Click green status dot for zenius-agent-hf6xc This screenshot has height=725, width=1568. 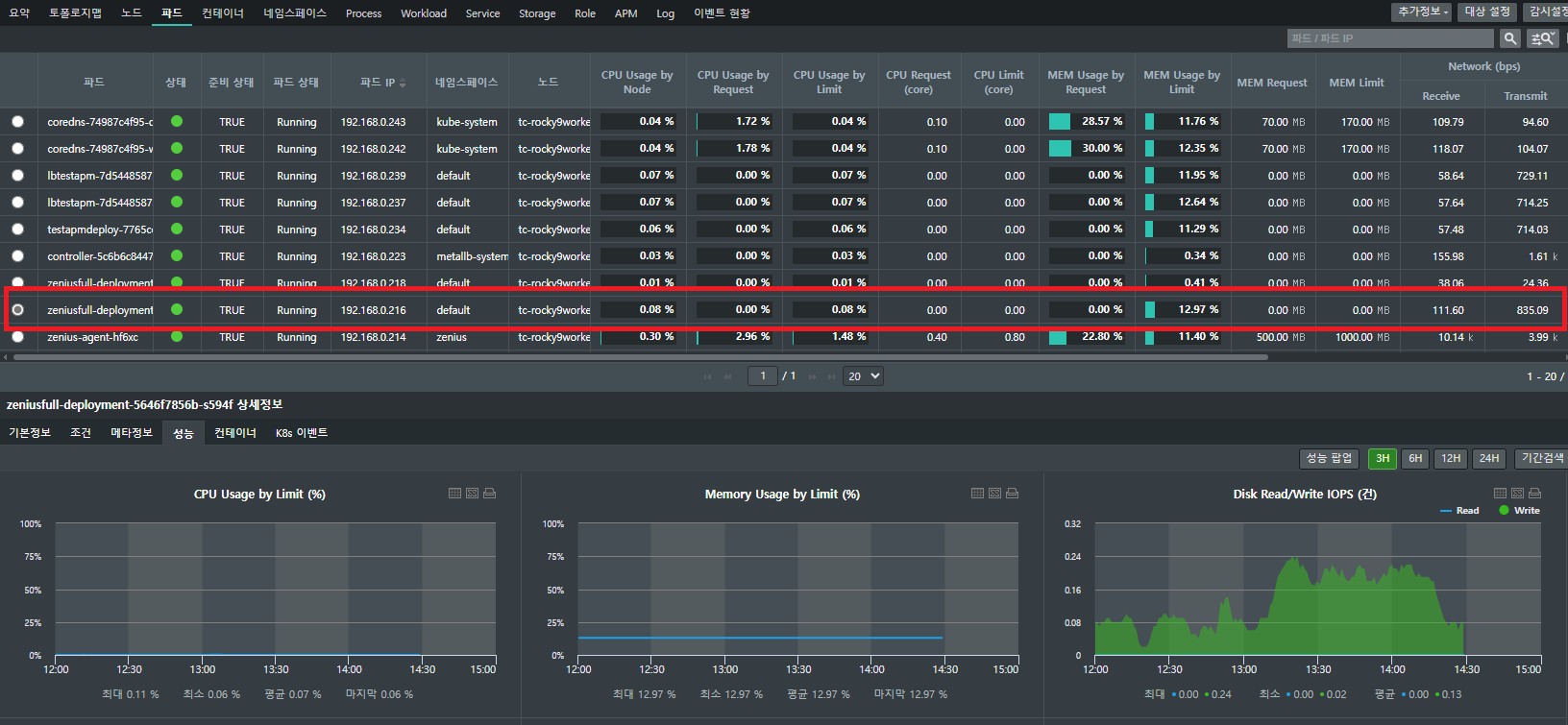[177, 337]
